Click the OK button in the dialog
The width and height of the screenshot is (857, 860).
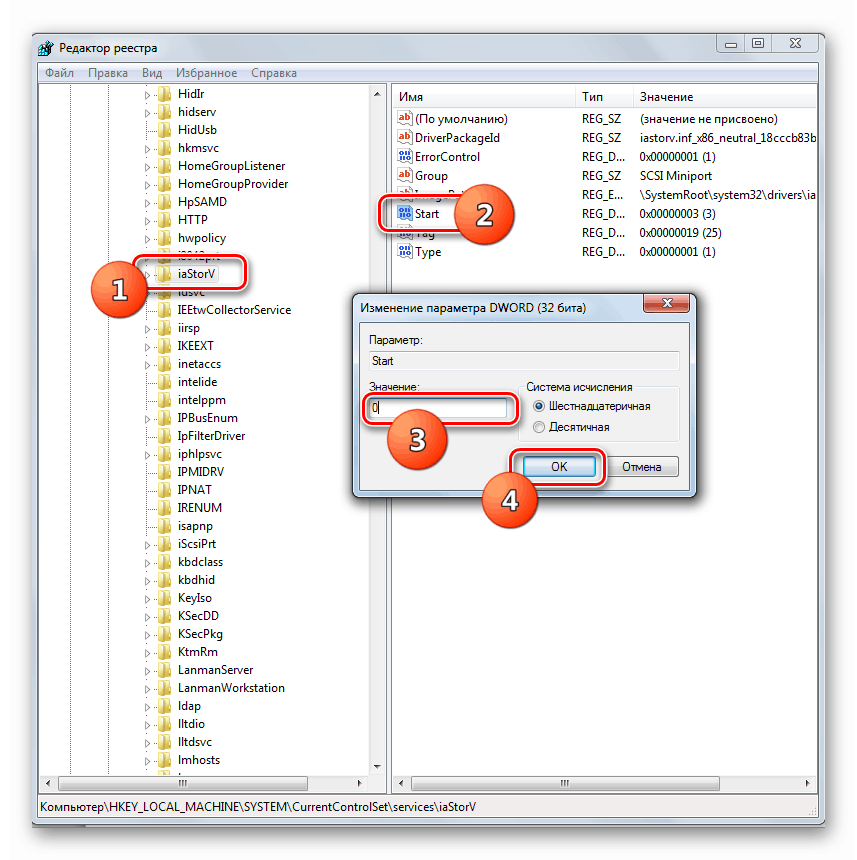coord(561,466)
